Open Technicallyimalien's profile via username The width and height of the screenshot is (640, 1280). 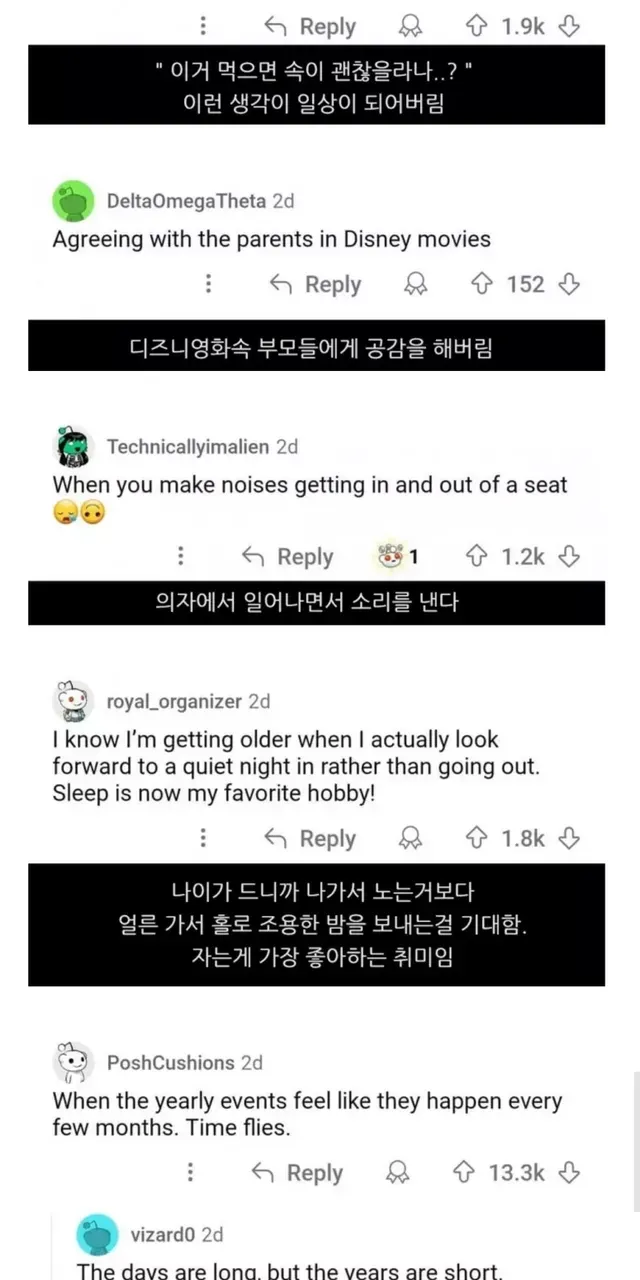point(188,447)
